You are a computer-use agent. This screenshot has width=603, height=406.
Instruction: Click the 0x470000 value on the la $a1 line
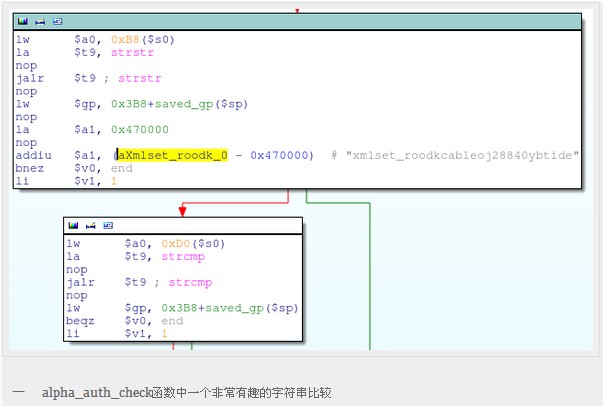pyautogui.click(x=140, y=130)
